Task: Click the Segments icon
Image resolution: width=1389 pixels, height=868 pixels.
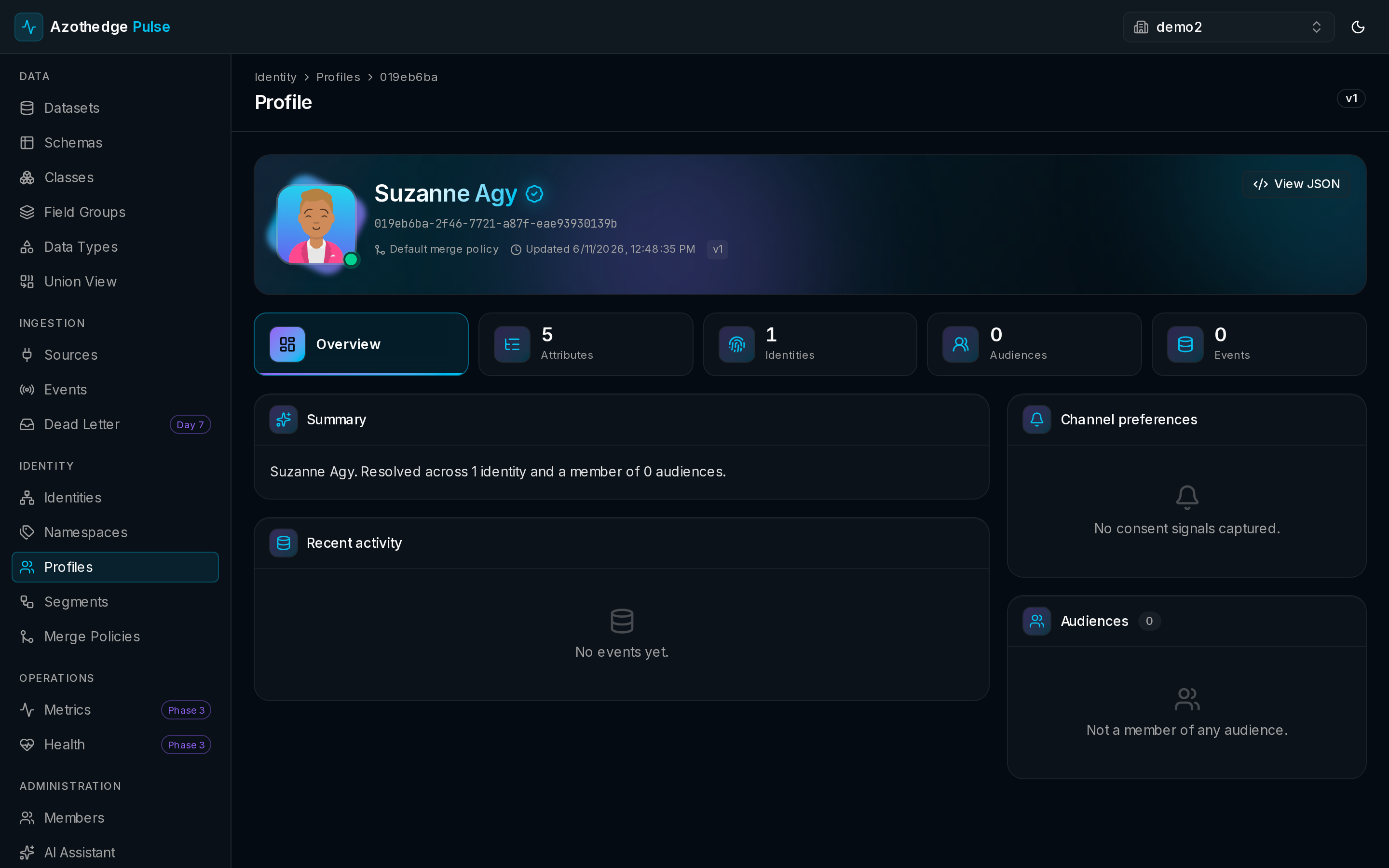Action: click(x=27, y=602)
